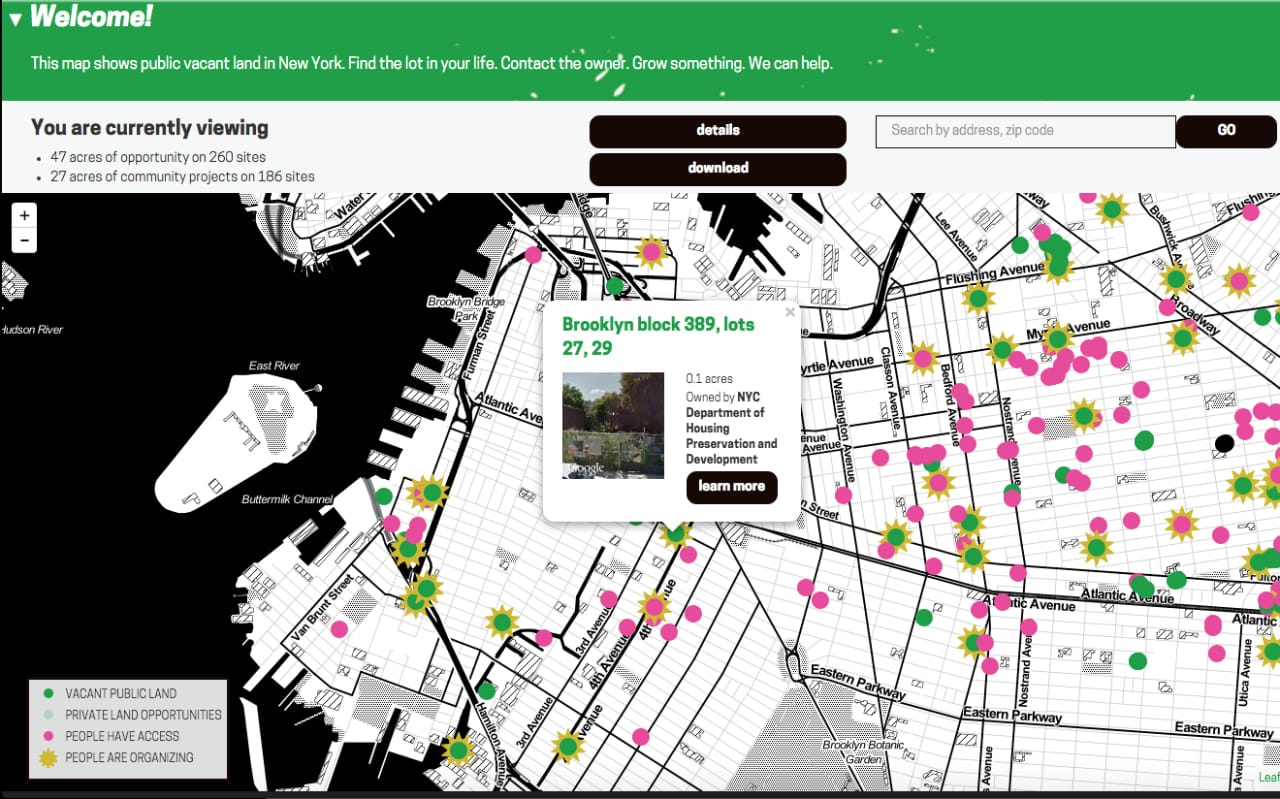The width and height of the screenshot is (1280, 799).
Task: Click the zoom out control on the map
Action: (x=24, y=240)
